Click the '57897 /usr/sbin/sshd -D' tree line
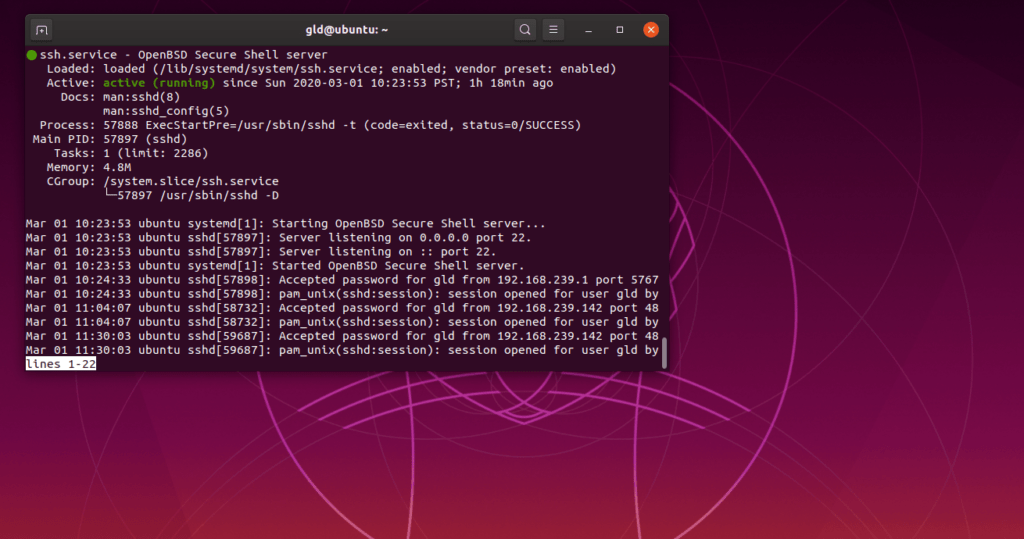The image size is (1024, 539). click(x=191, y=195)
